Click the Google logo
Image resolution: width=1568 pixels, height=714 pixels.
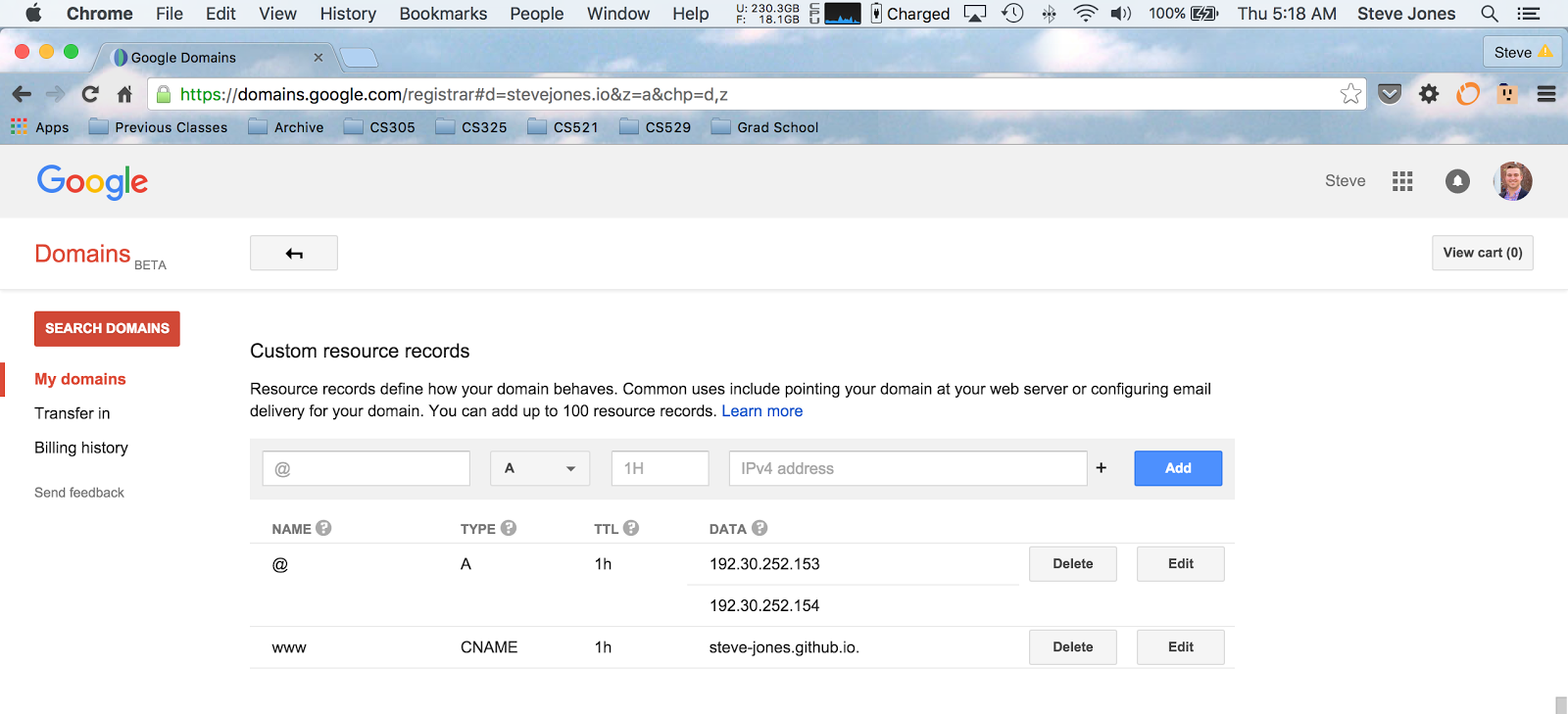pyautogui.click(x=92, y=182)
